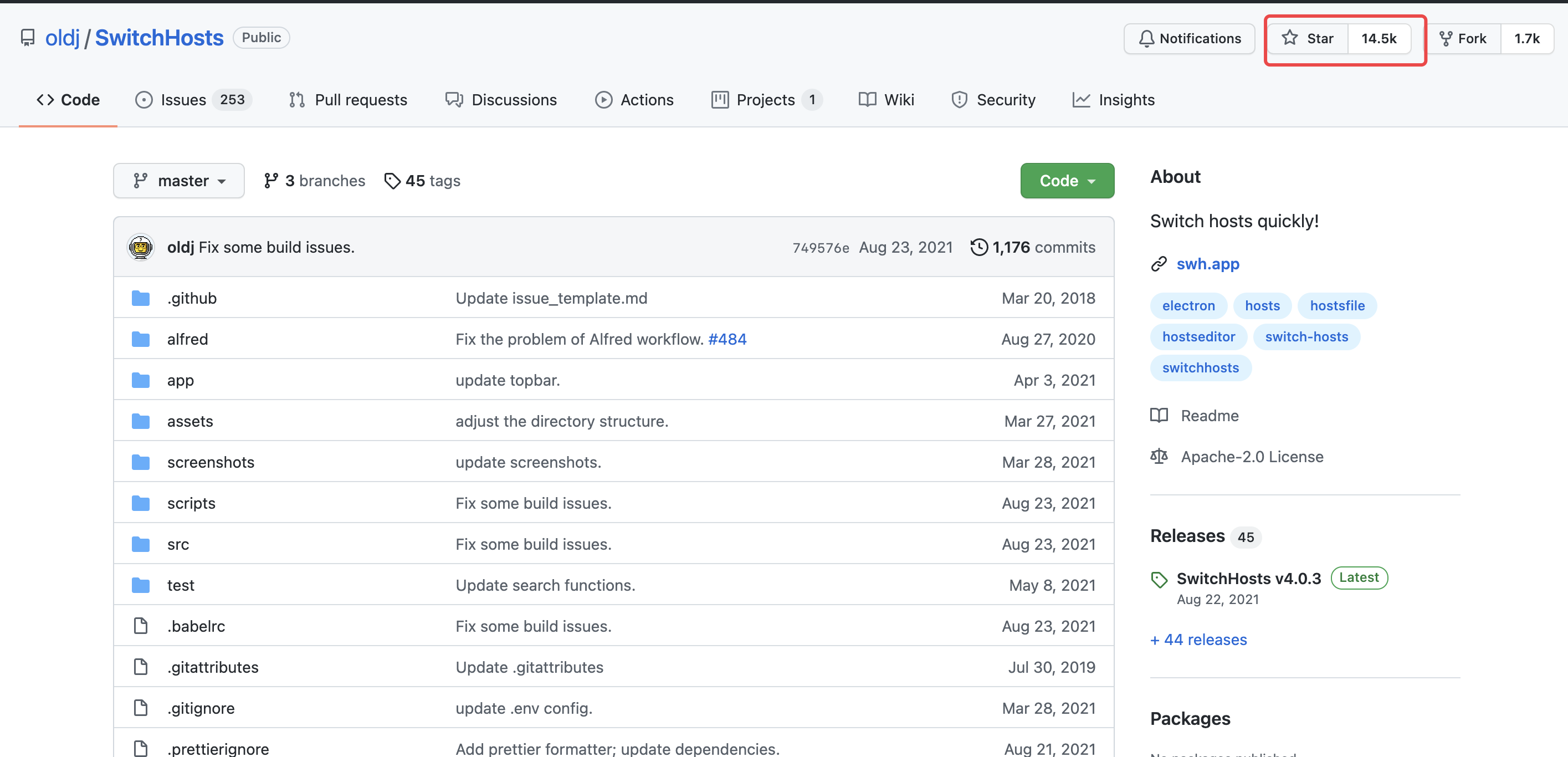
Task: Click the commit history clock icon
Action: (979, 247)
